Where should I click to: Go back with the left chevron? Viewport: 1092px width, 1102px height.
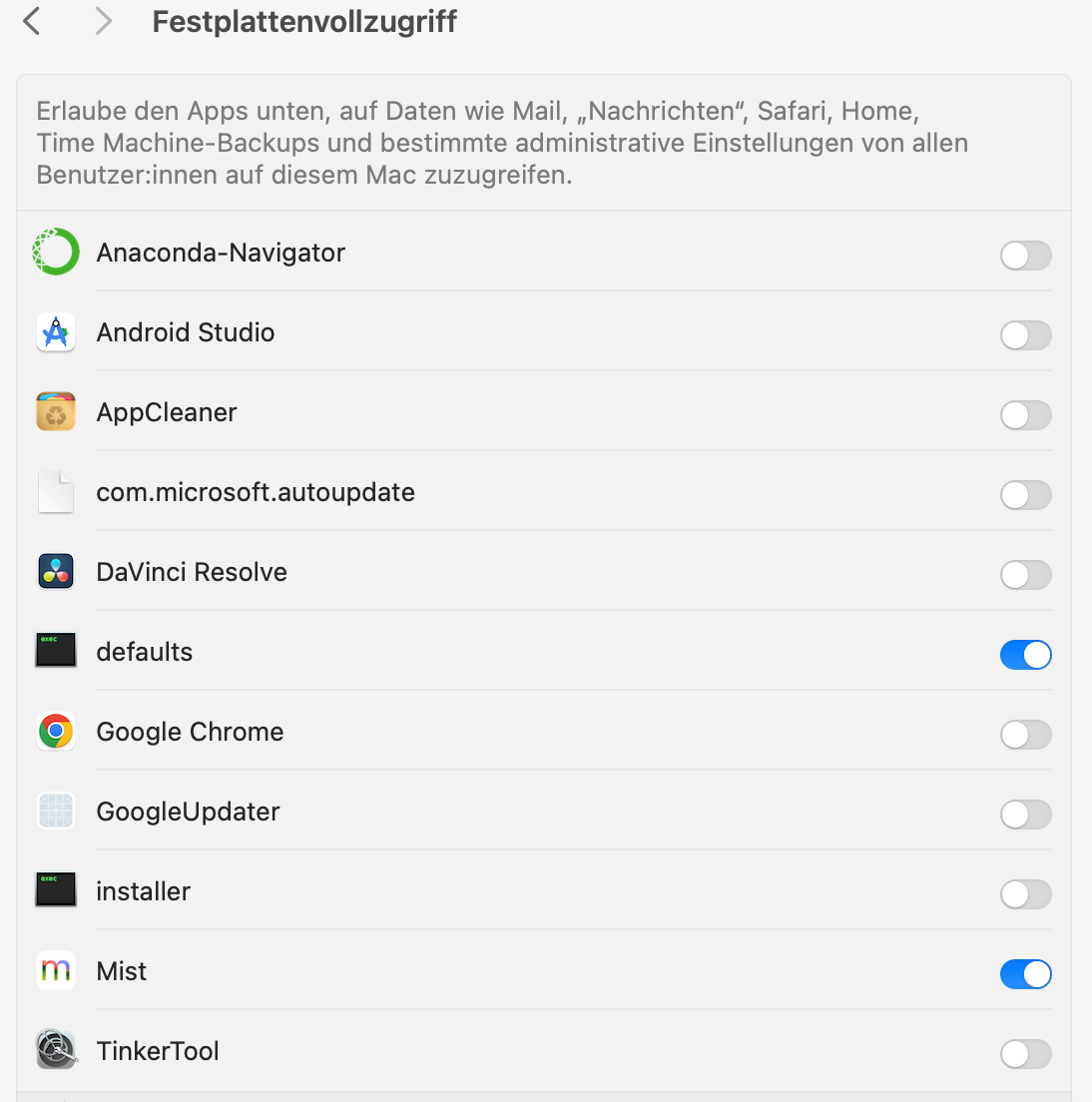[32, 21]
